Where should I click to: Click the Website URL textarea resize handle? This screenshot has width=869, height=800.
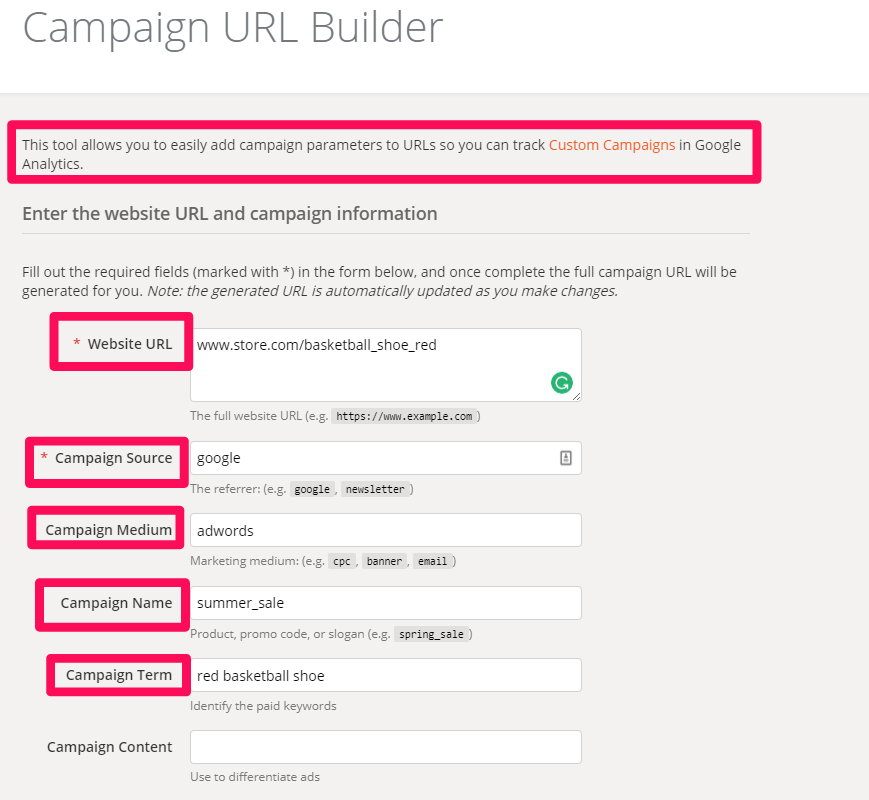(576, 396)
